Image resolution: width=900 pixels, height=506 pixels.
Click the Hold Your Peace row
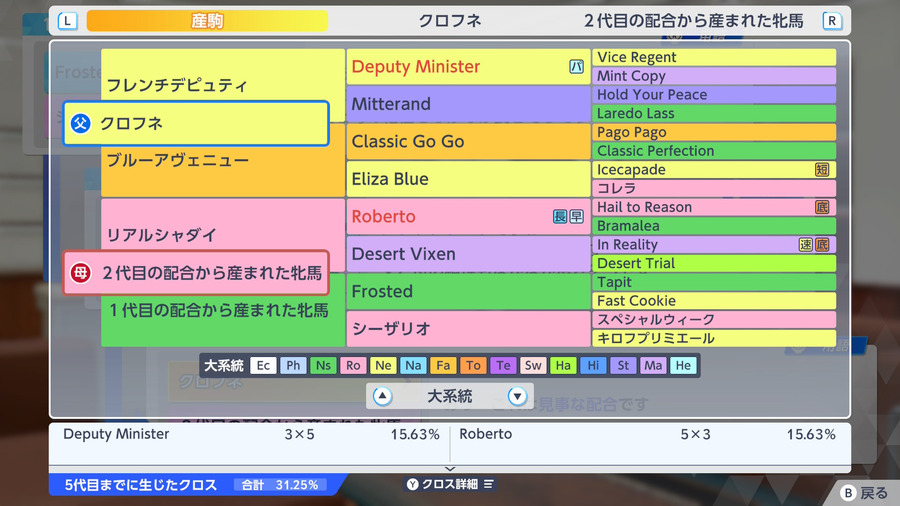coord(714,95)
